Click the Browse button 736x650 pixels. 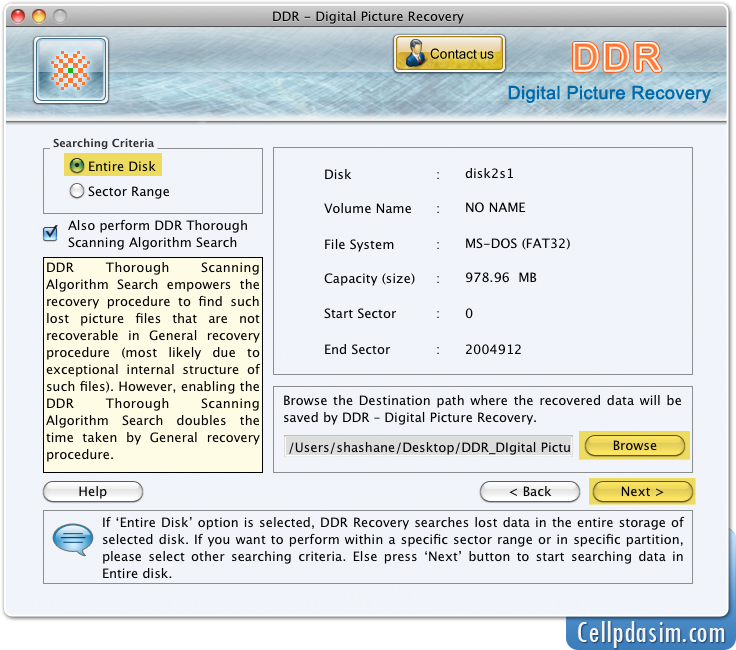click(x=635, y=445)
